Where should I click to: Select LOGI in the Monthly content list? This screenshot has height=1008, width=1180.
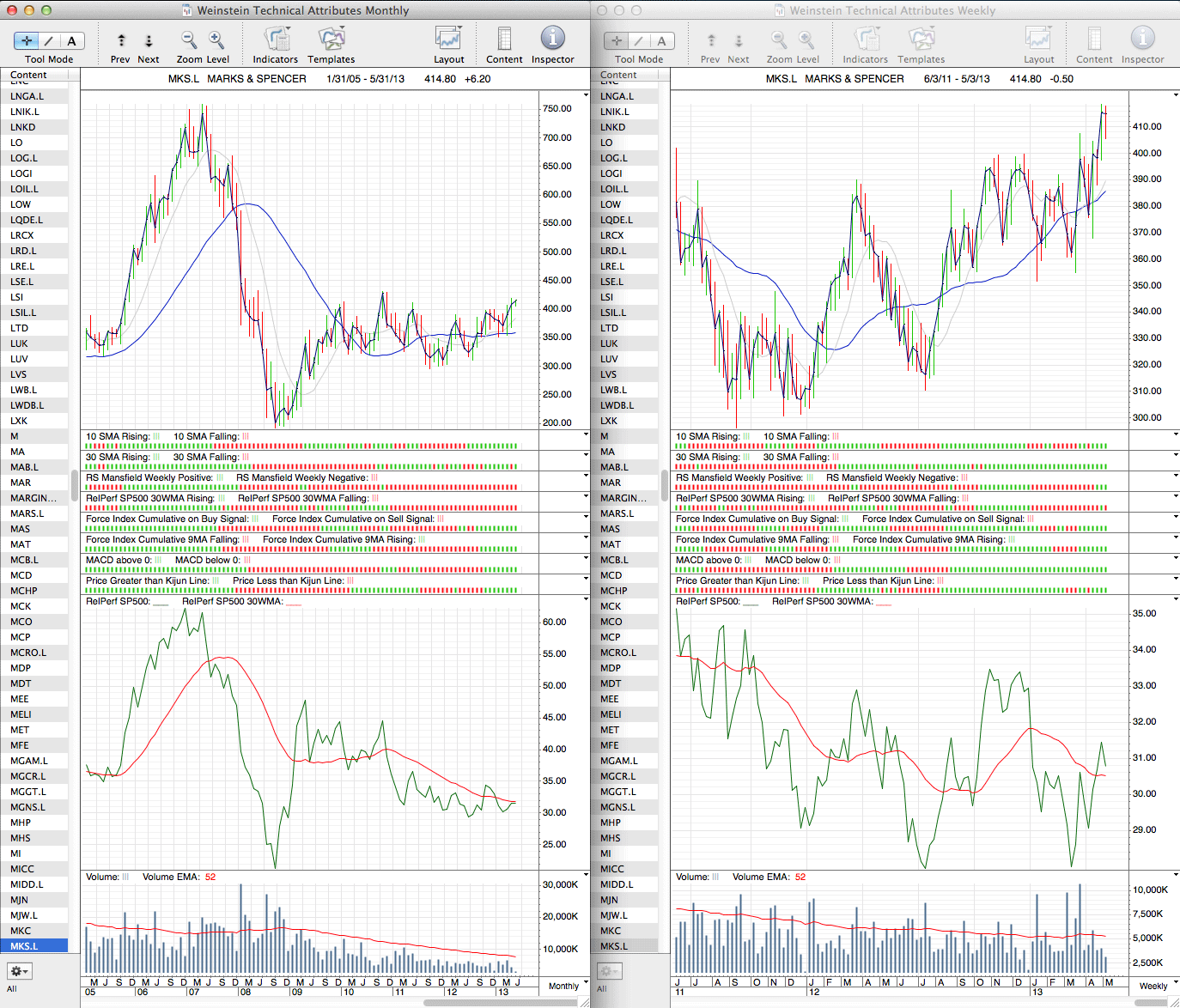click(x=21, y=173)
